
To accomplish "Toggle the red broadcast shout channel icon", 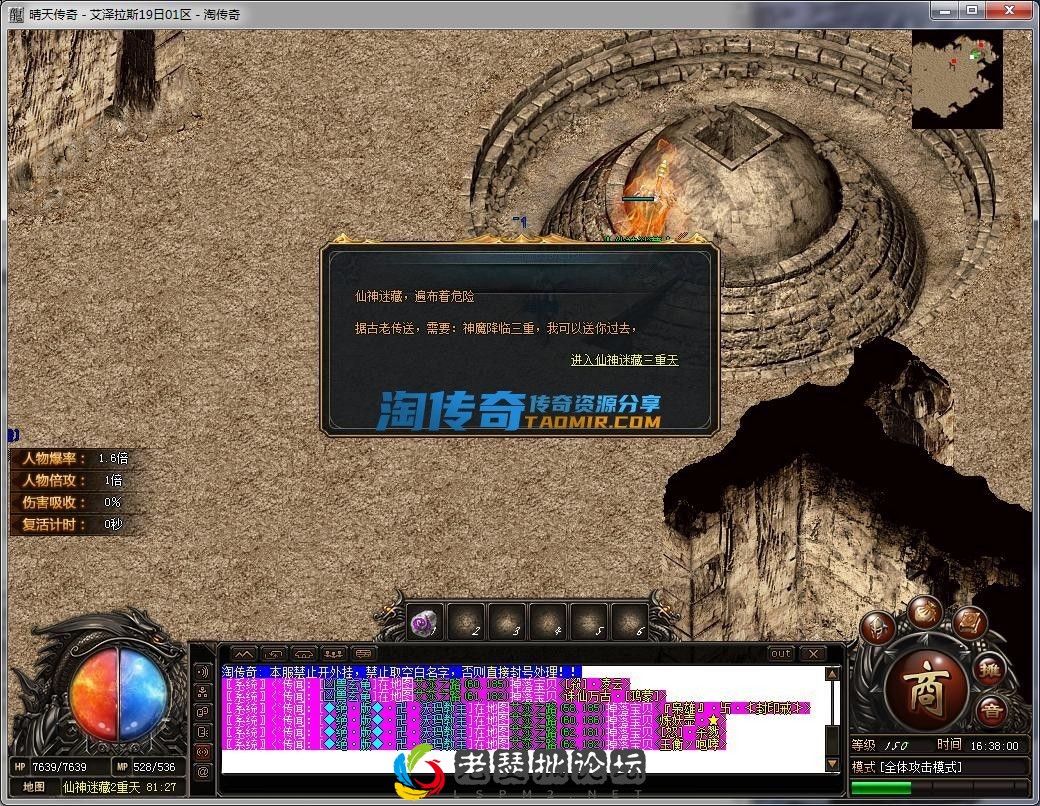I will (x=203, y=752).
